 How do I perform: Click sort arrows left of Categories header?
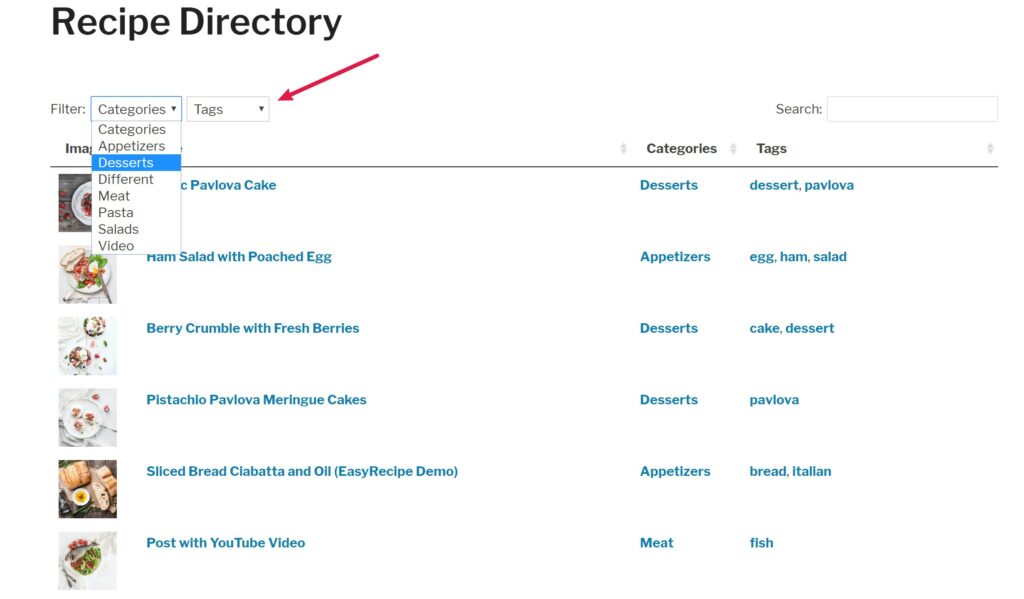click(623, 148)
